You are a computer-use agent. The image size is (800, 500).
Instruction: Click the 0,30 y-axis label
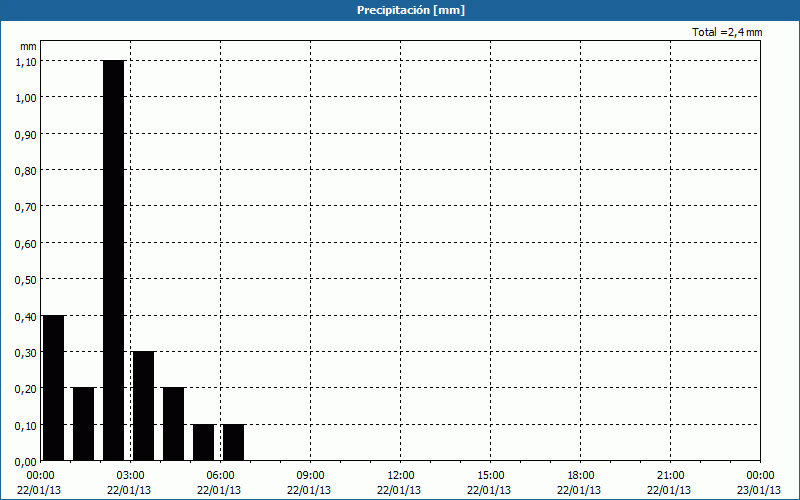tap(26, 353)
